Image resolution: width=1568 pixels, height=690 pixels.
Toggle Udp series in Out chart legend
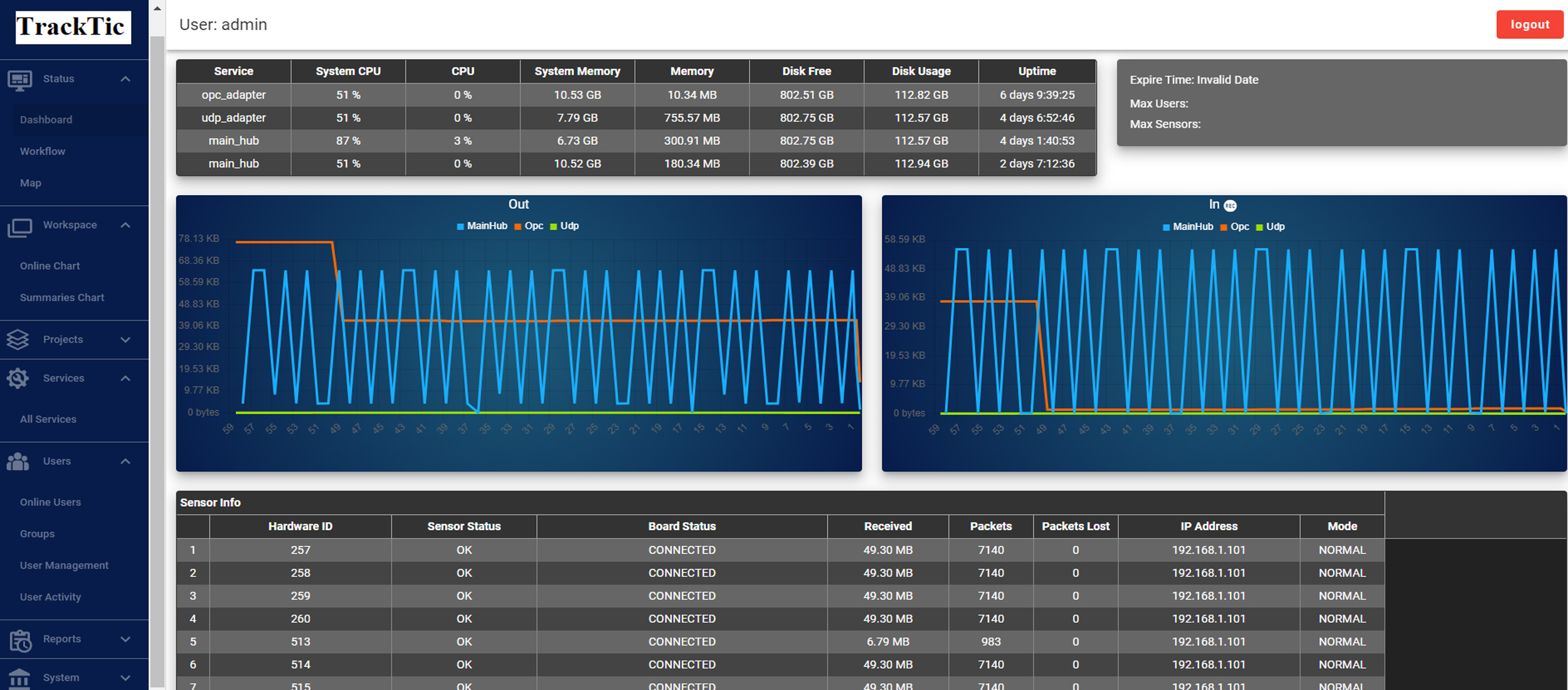564,226
